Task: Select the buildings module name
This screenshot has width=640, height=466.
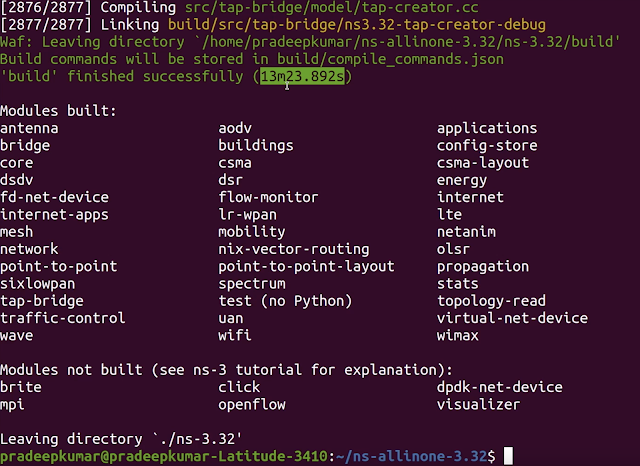Action: [x=256, y=145]
